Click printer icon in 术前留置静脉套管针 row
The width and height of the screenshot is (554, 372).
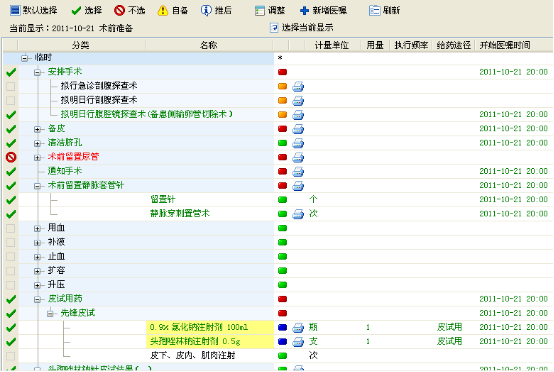(x=298, y=186)
